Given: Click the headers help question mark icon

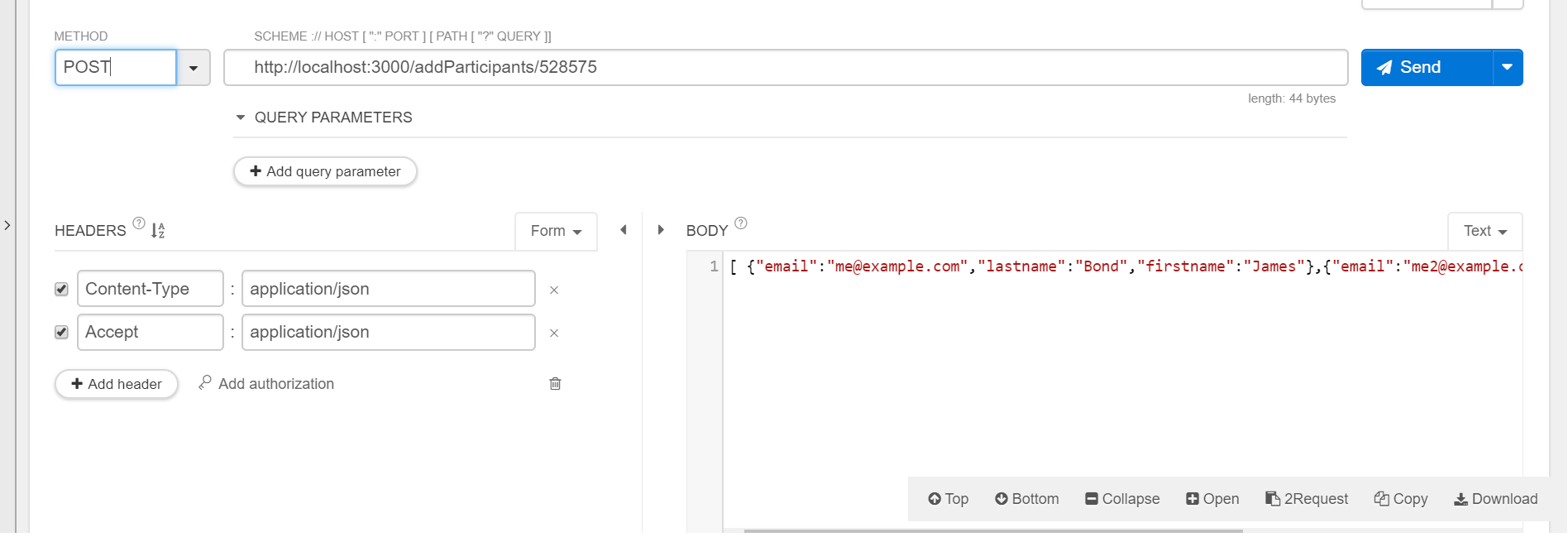Looking at the screenshot, I should (x=139, y=223).
